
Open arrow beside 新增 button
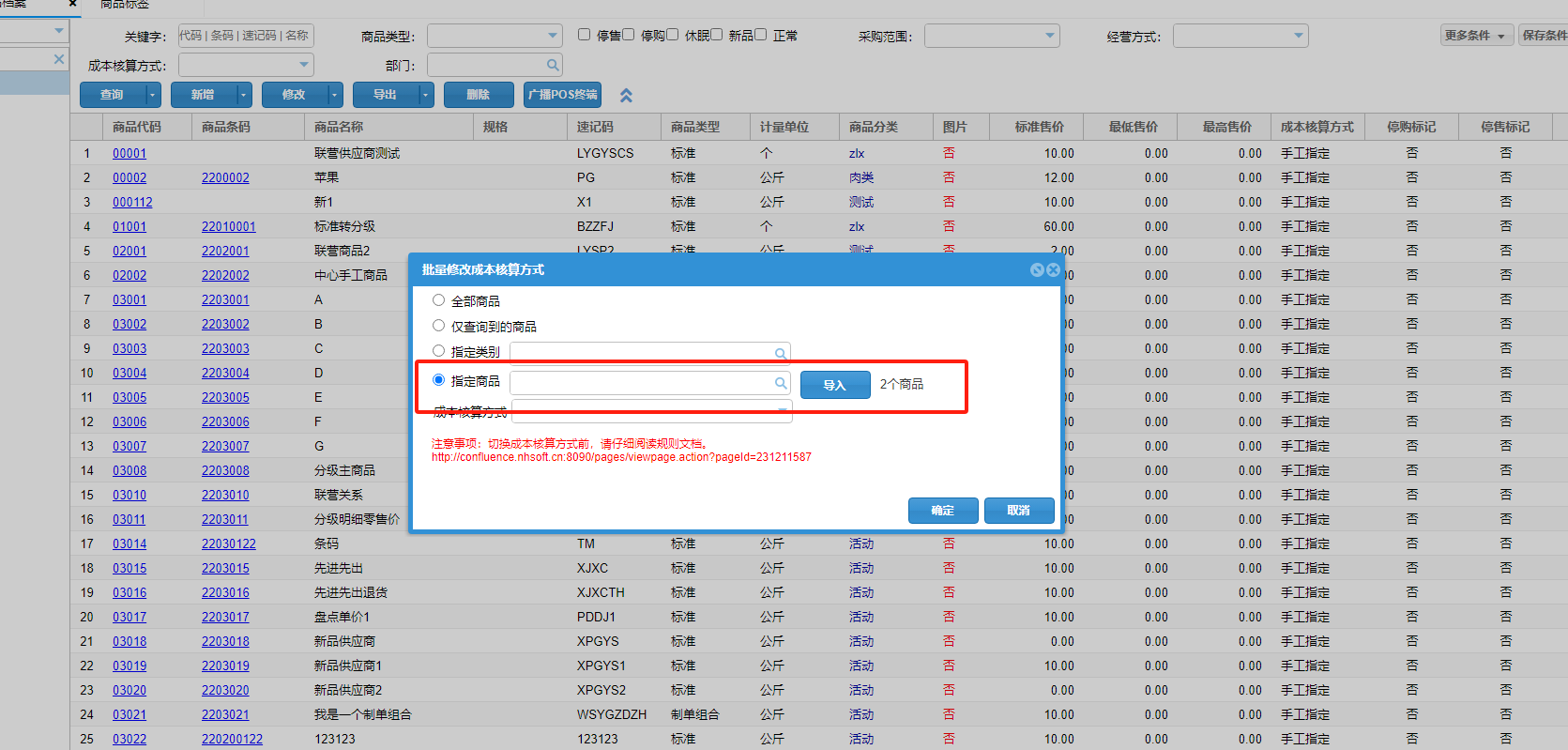243,95
